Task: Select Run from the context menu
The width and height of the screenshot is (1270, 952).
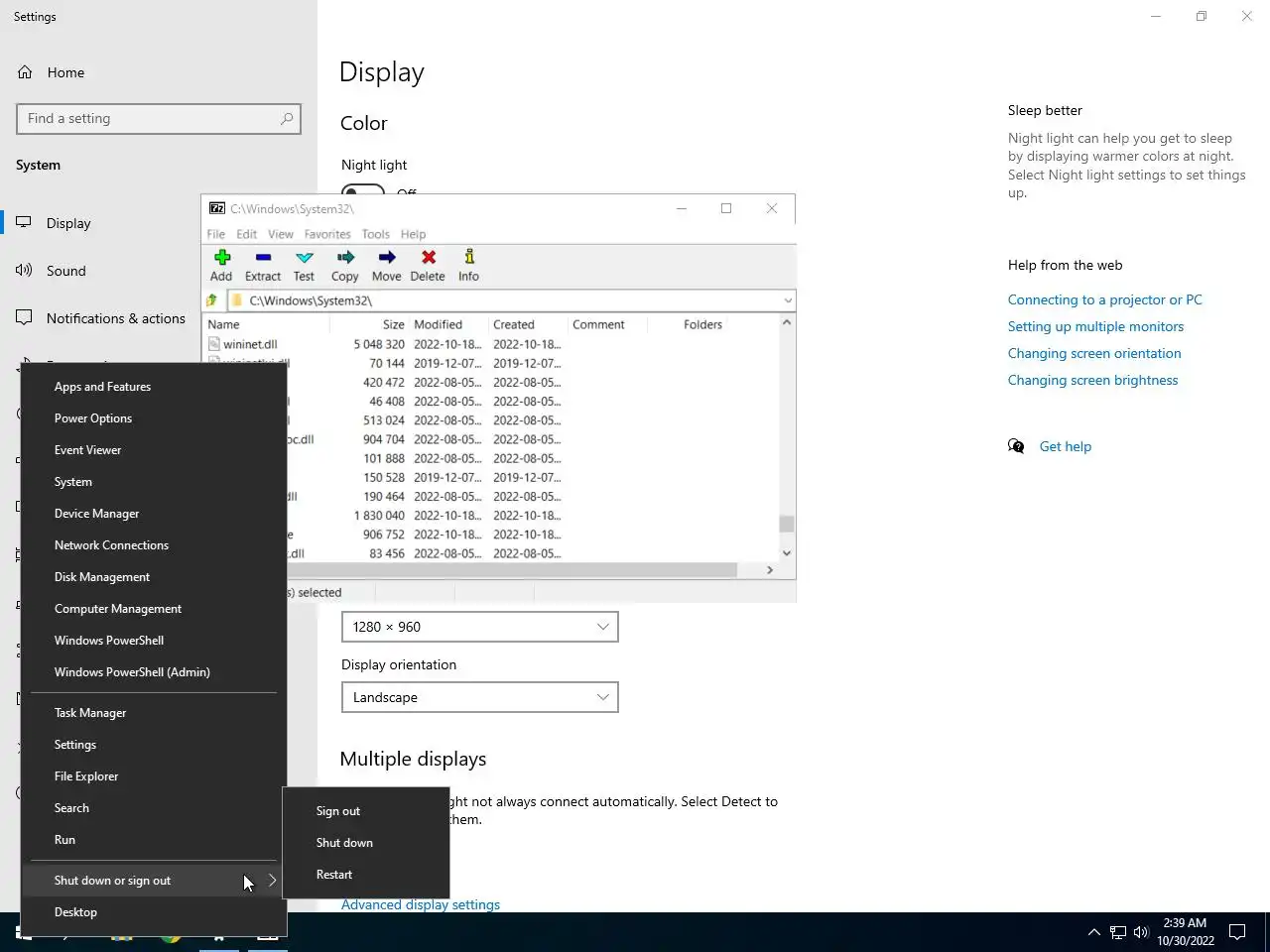Action: 154,840
